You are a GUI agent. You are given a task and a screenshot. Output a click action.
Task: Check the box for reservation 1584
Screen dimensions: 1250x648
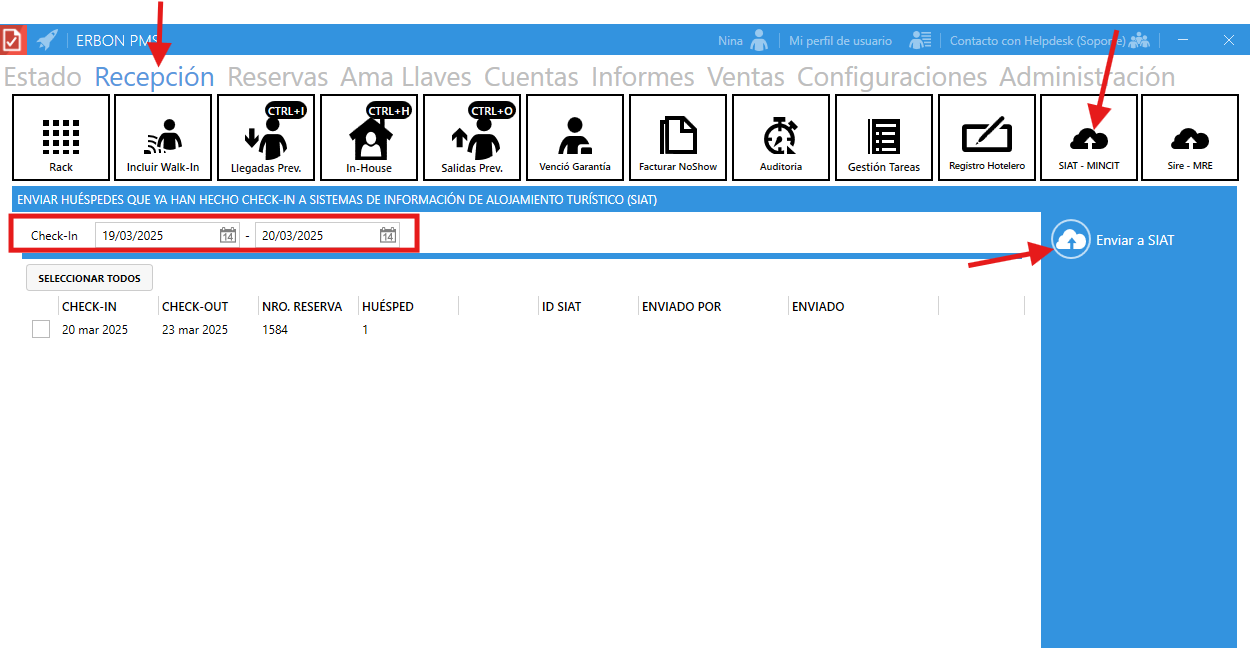tap(41, 329)
